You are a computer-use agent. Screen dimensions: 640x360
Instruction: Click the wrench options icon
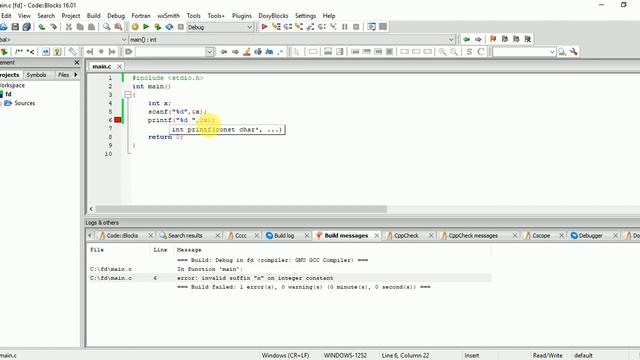(x=573, y=52)
